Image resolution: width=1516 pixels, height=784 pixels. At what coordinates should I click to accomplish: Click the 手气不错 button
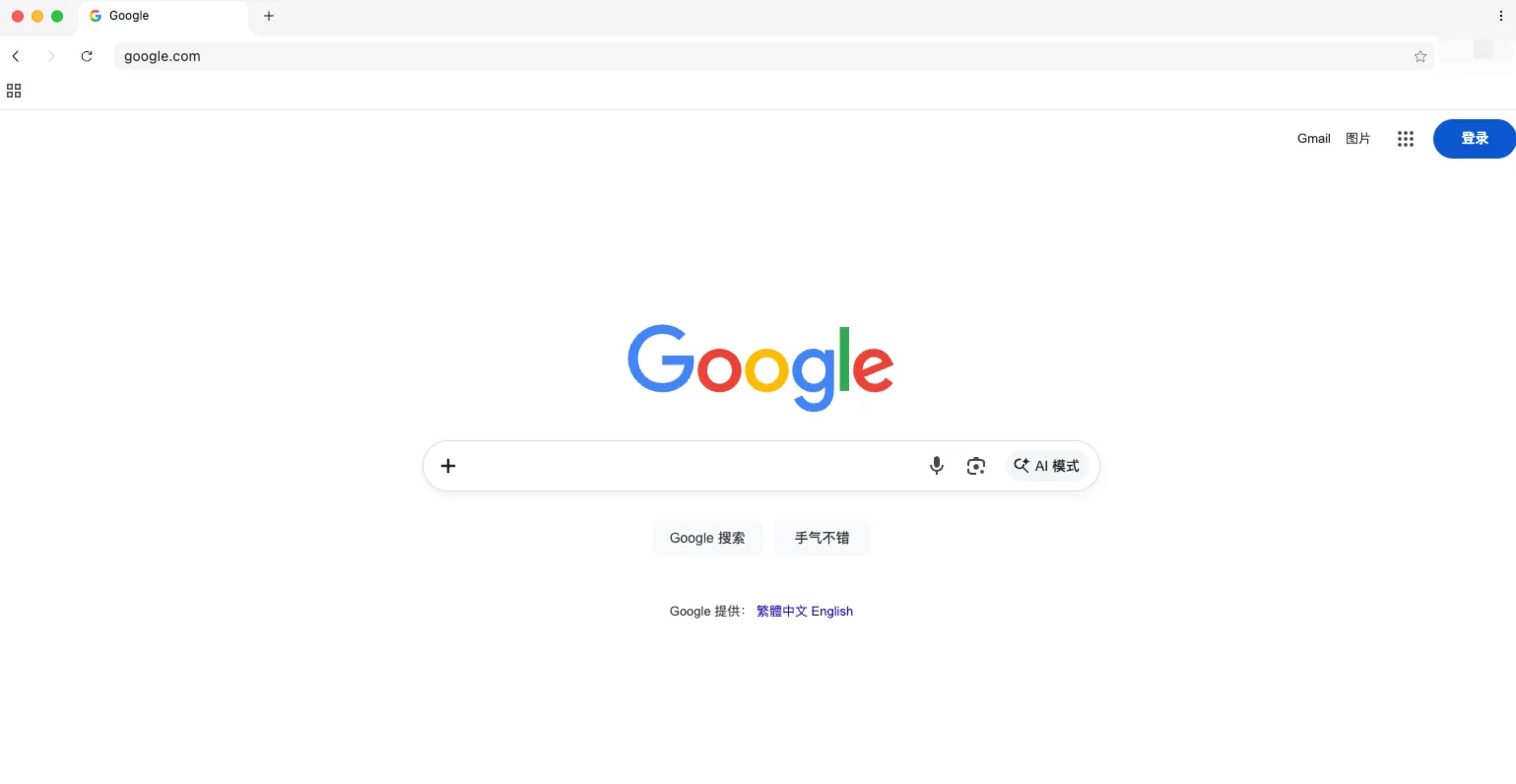pos(822,538)
